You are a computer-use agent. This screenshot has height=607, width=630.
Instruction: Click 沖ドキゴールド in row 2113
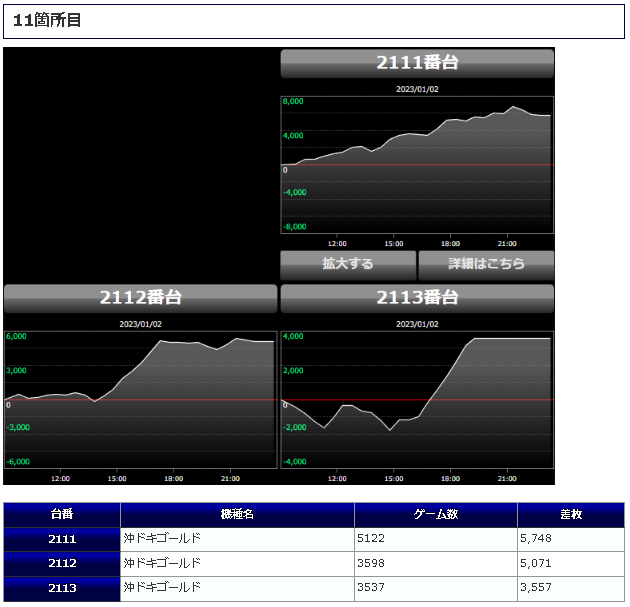pos(162,587)
